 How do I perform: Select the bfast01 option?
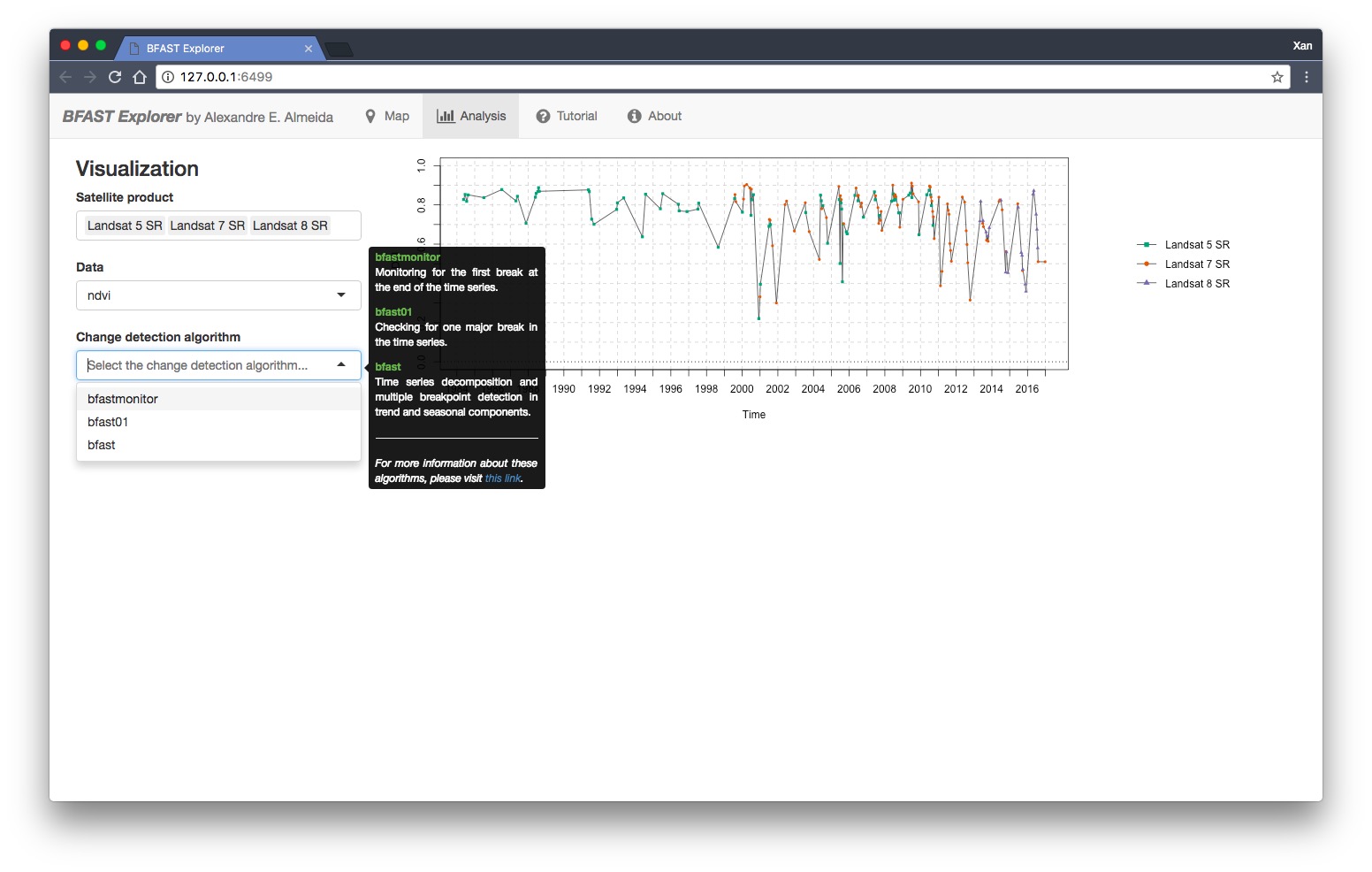coord(218,422)
